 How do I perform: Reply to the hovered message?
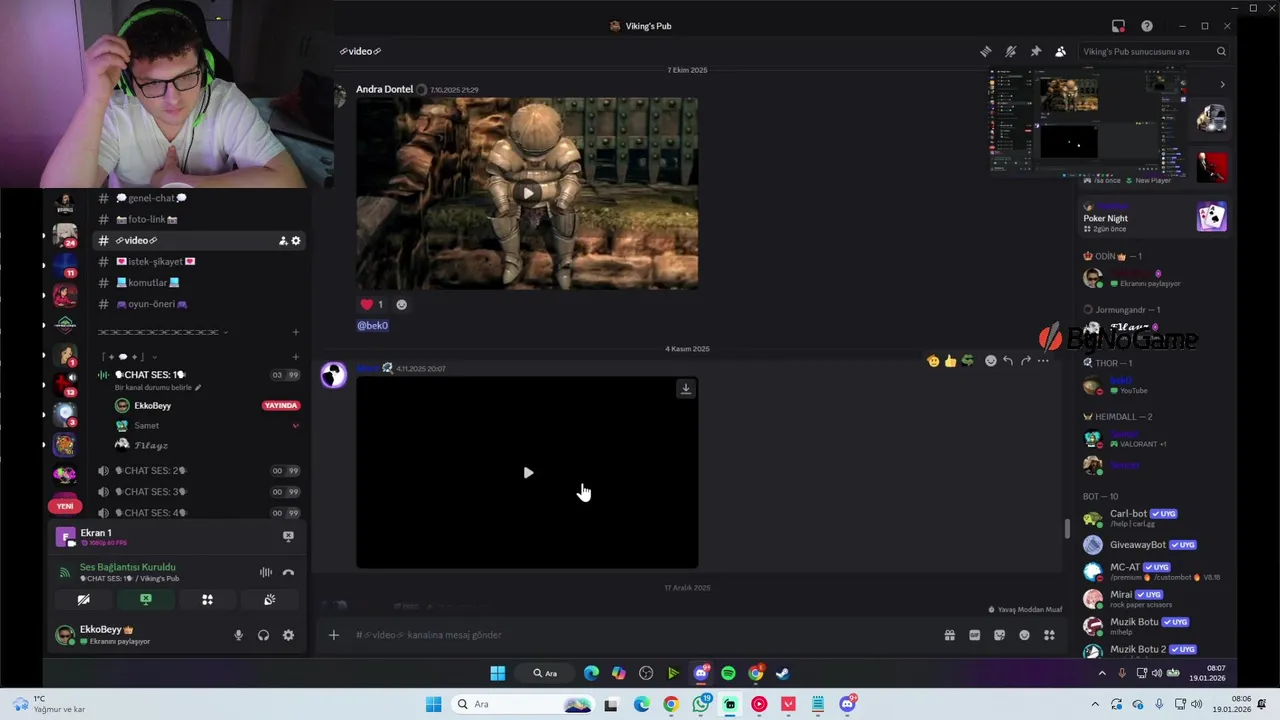[x=1008, y=361]
